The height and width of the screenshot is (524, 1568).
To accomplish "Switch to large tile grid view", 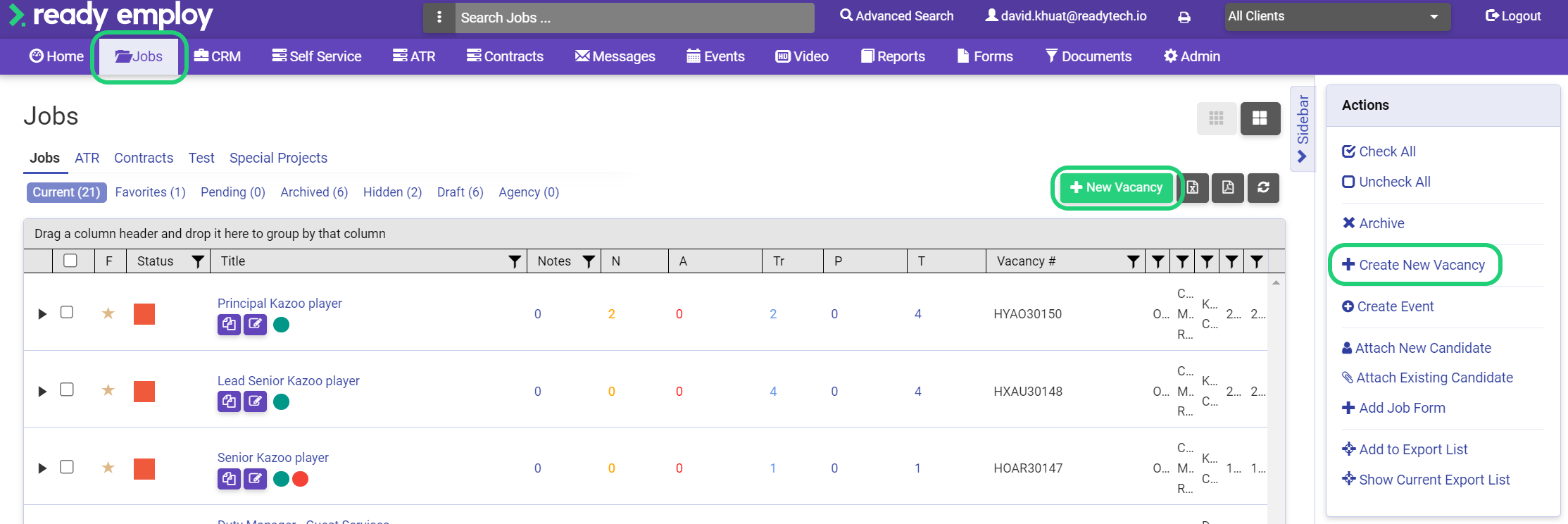I will (1260, 118).
